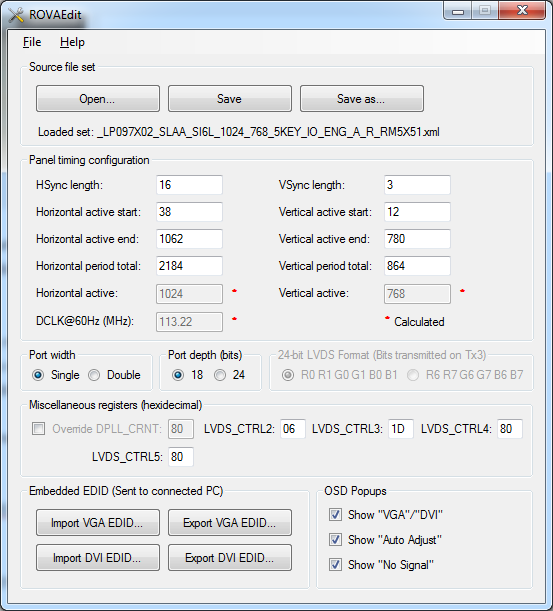Open the File menu
The height and width of the screenshot is (611, 553).
tap(32, 42)
